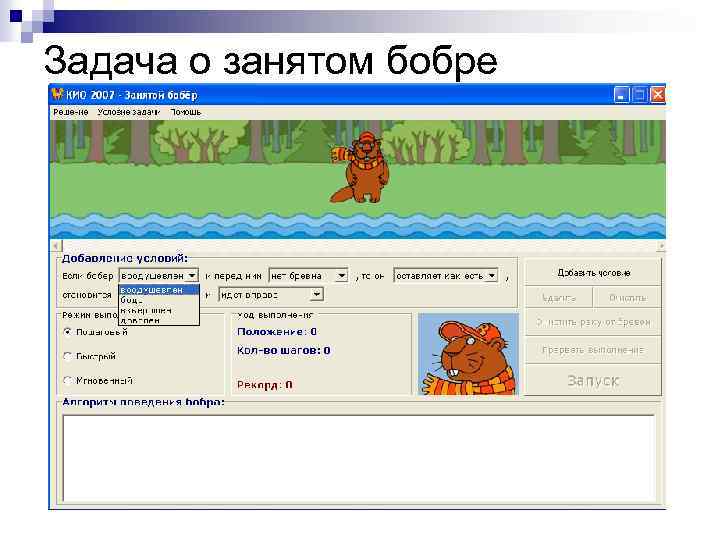The image size is (720, 540).
Task: Click the Запуск button
Action: (x=593, y=380)
